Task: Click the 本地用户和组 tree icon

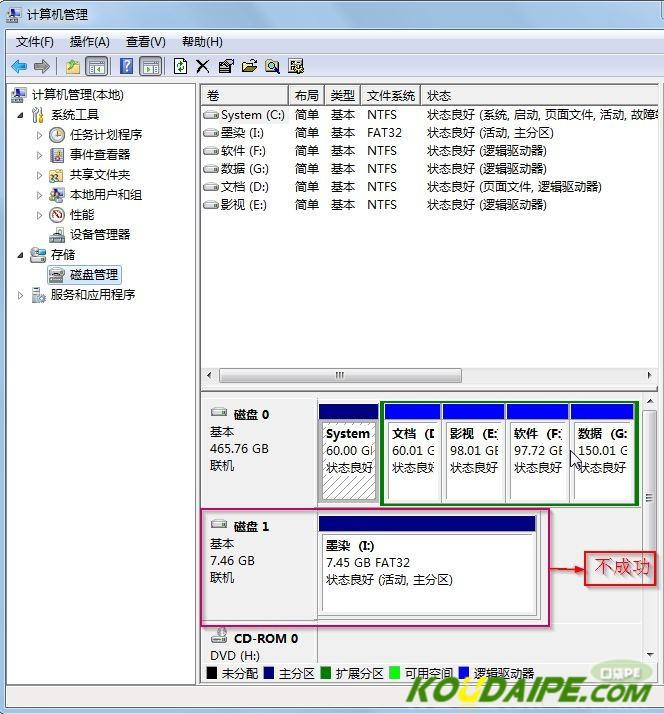Action: click(57, 195)
